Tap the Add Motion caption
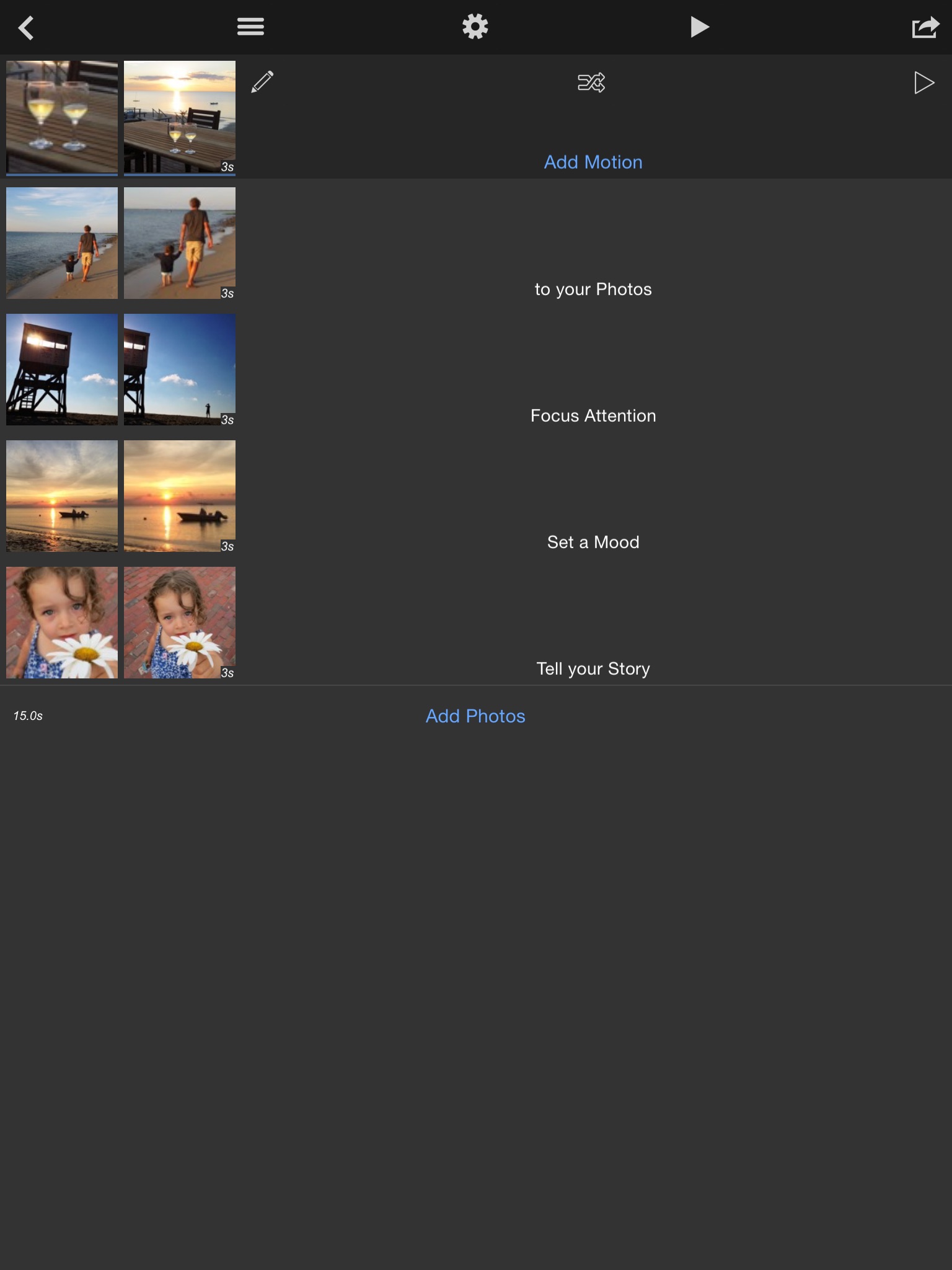This screenshot has height=1270, width=952. (x=593, y=162)
